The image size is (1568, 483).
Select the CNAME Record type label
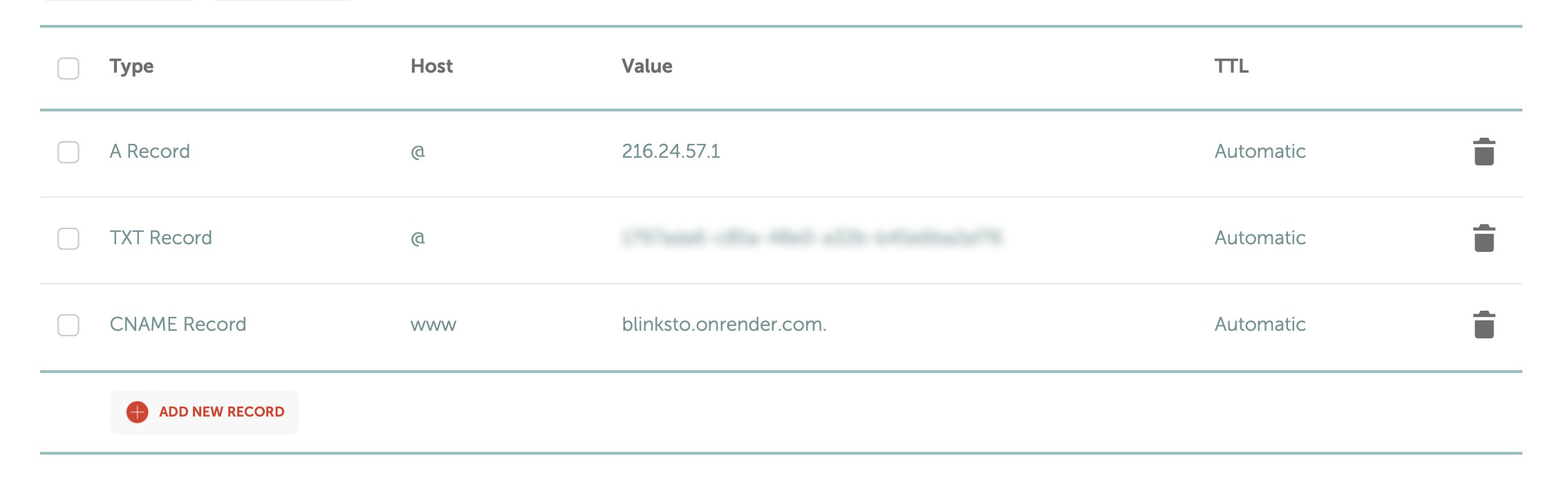click(x=178, y=325)
